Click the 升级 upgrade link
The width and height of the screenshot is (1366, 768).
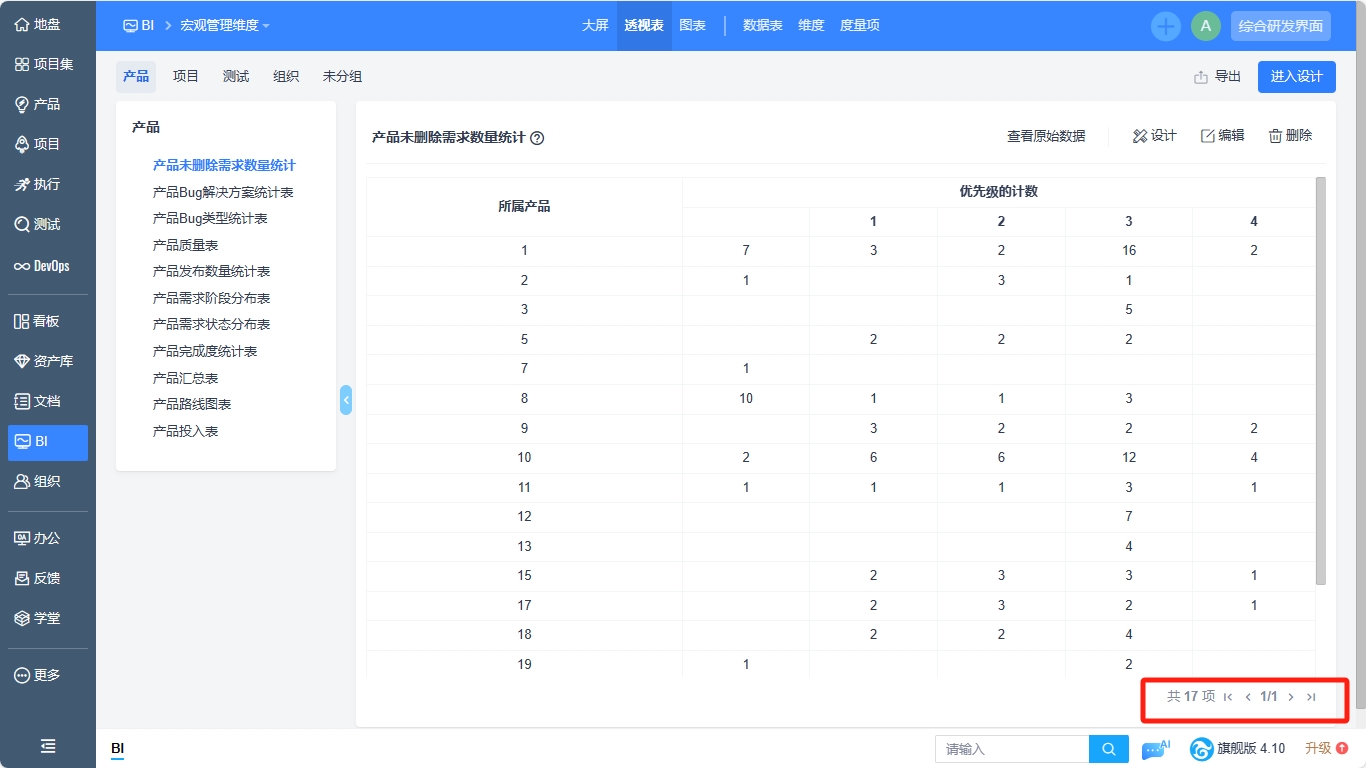[1318, 748]
